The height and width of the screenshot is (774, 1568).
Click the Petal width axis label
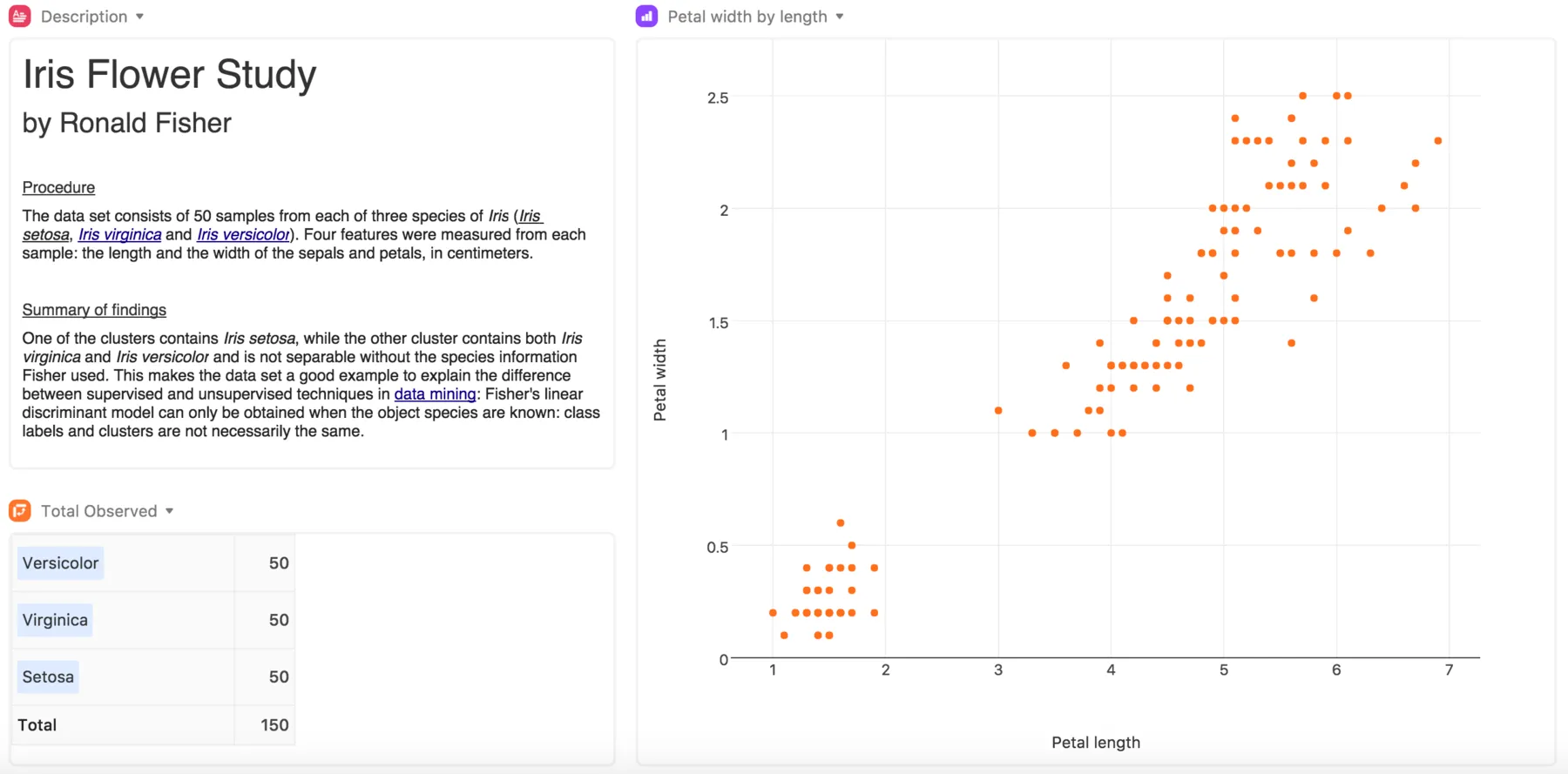click(x=660, y=380)
